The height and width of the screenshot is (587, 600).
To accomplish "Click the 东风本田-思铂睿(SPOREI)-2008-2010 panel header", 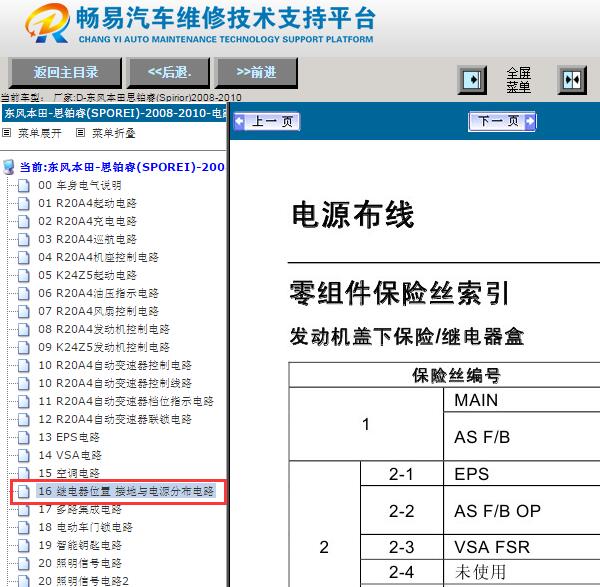I will click(x=114, y=113).
